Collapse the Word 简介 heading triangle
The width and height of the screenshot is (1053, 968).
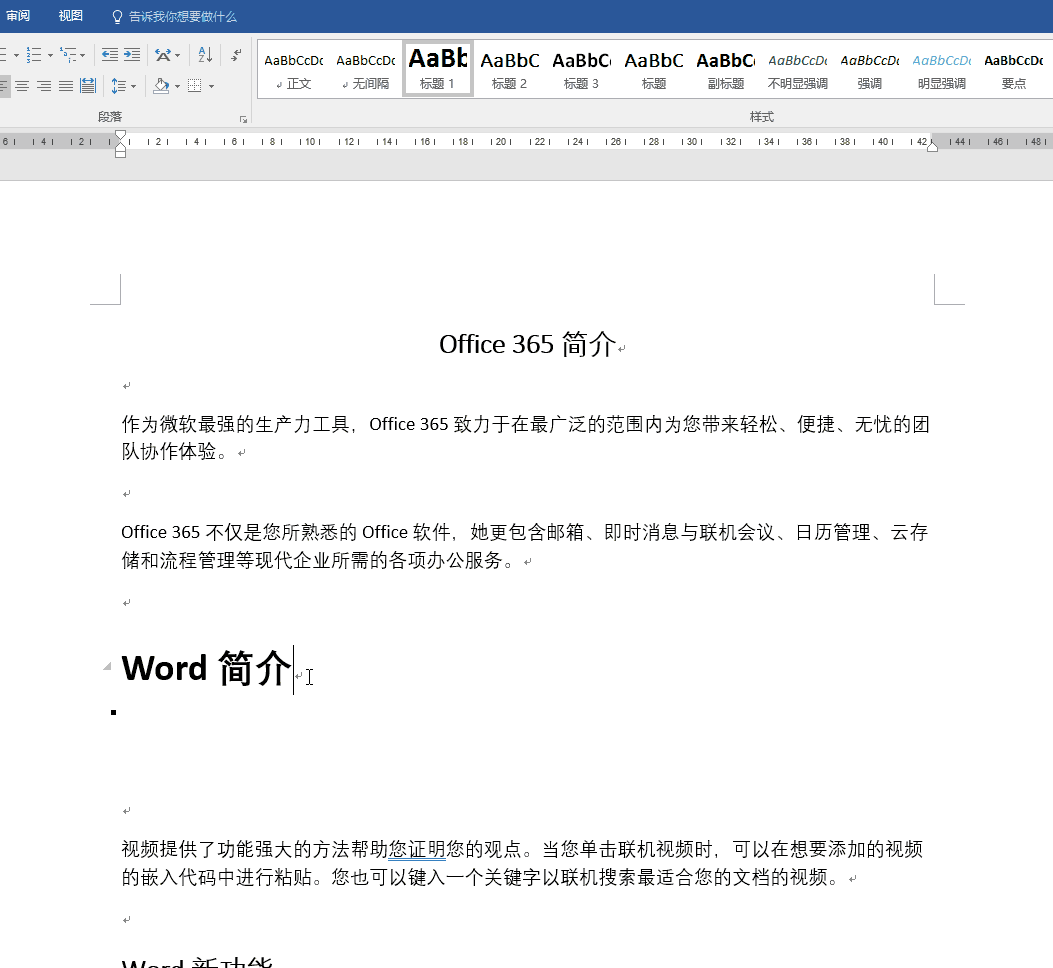pos(107,666)
